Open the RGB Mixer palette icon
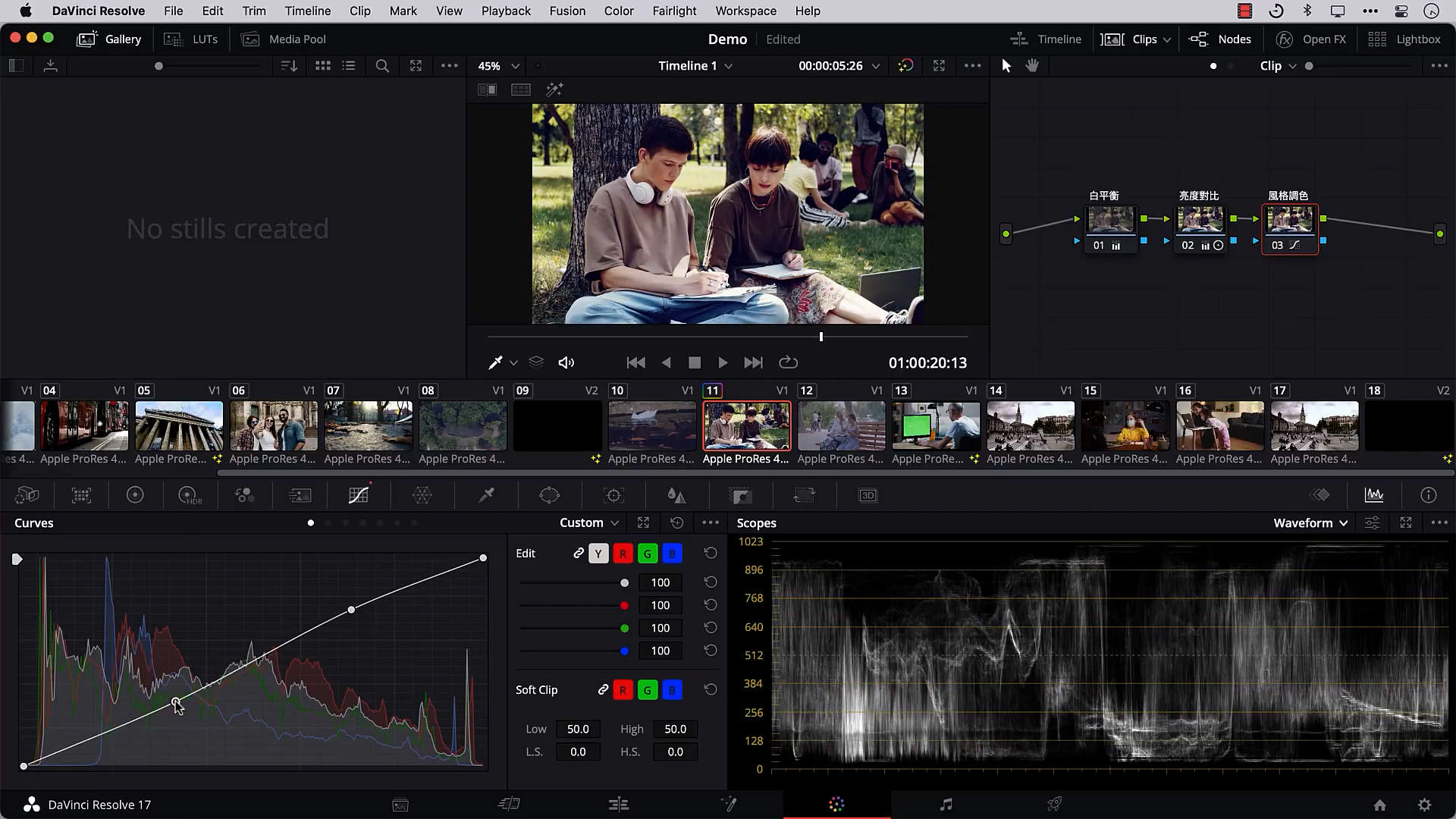The image size is (1456, 819). click(244, 495)
